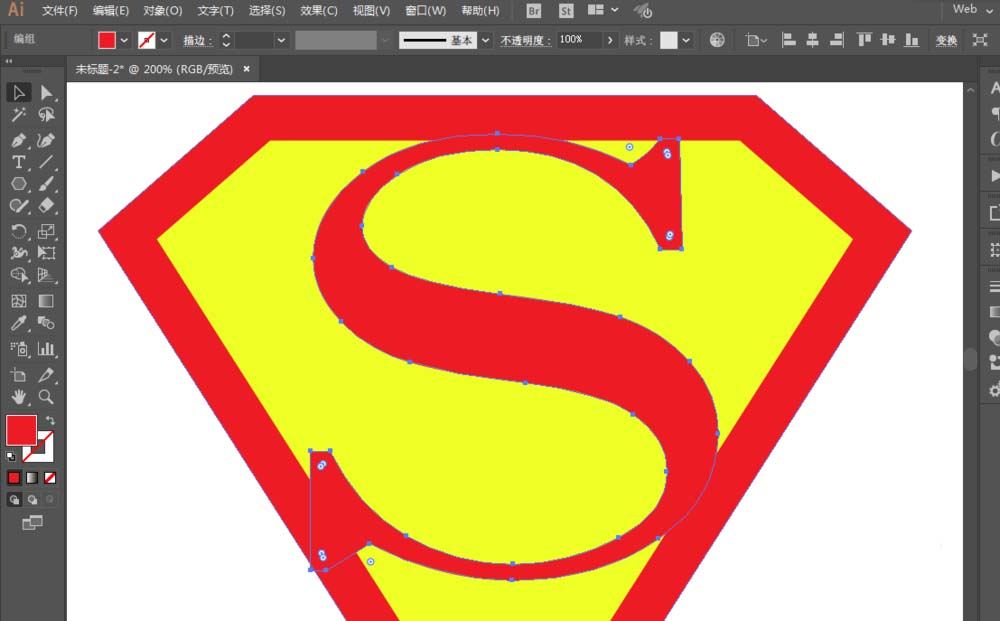This screenshot has height=621, width=1000.
Task: Open 编辑(E) menu
Action: [111, 10]
